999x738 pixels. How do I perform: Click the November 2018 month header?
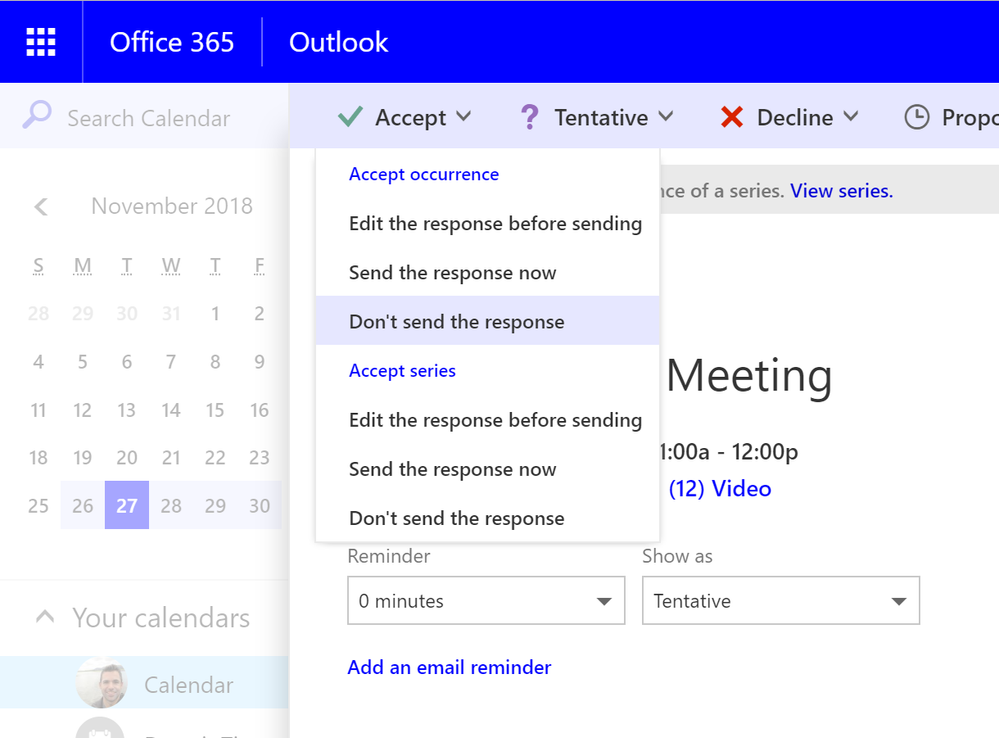[x=172, y=206]
